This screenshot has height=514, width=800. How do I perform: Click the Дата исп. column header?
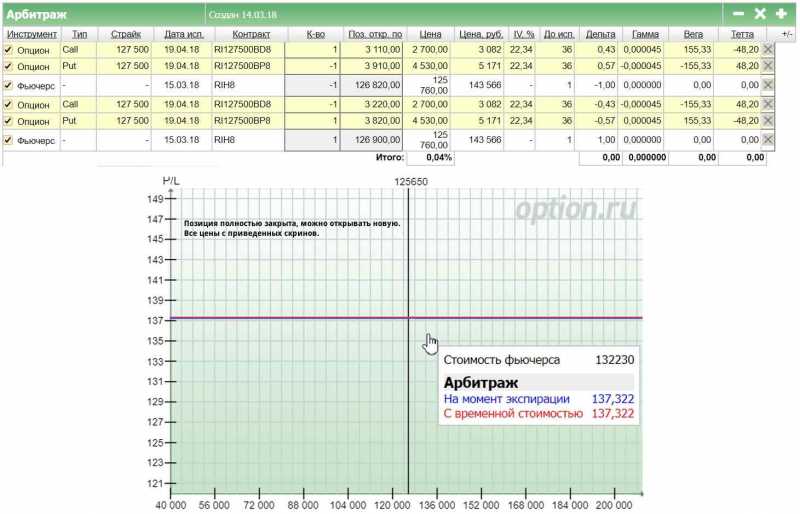click(x=182, y=34)
